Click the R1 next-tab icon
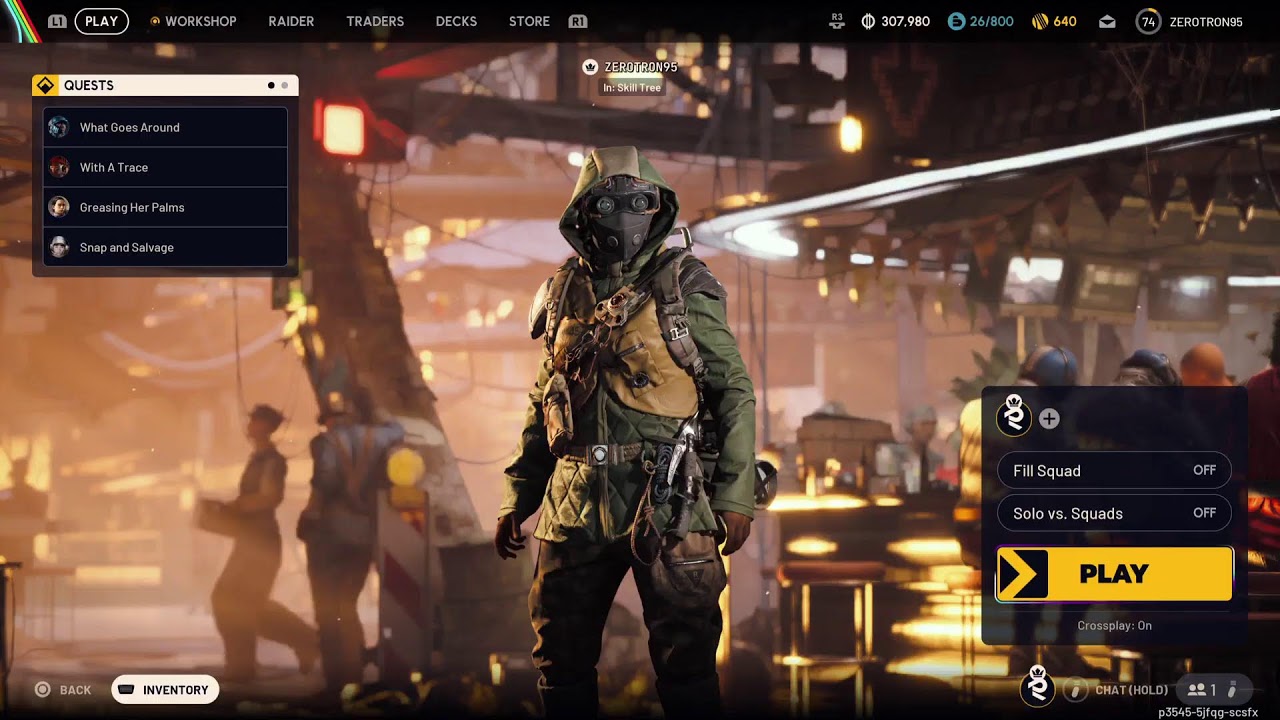 pos(577,21)
